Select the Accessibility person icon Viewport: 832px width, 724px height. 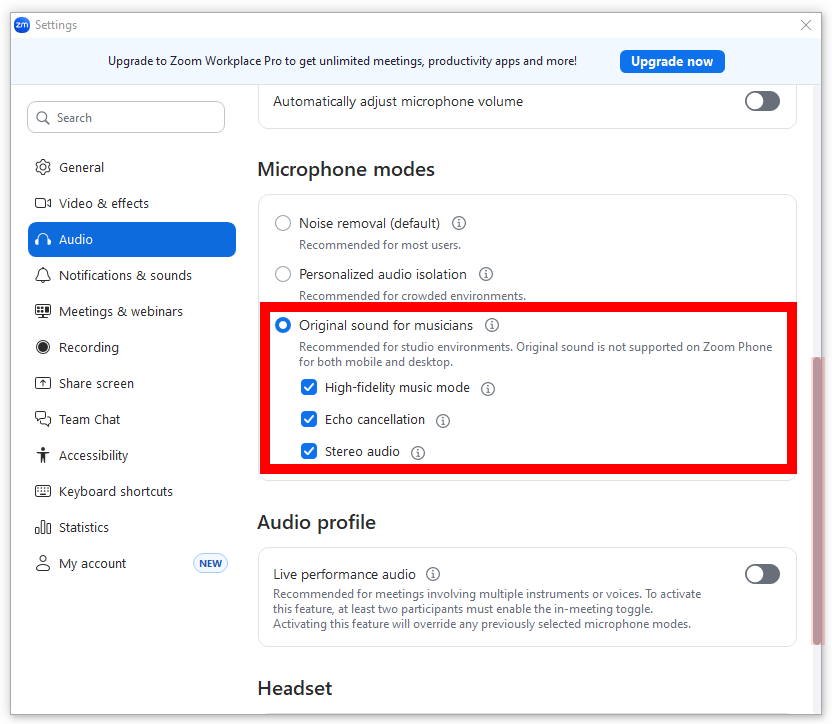point(42,455)
